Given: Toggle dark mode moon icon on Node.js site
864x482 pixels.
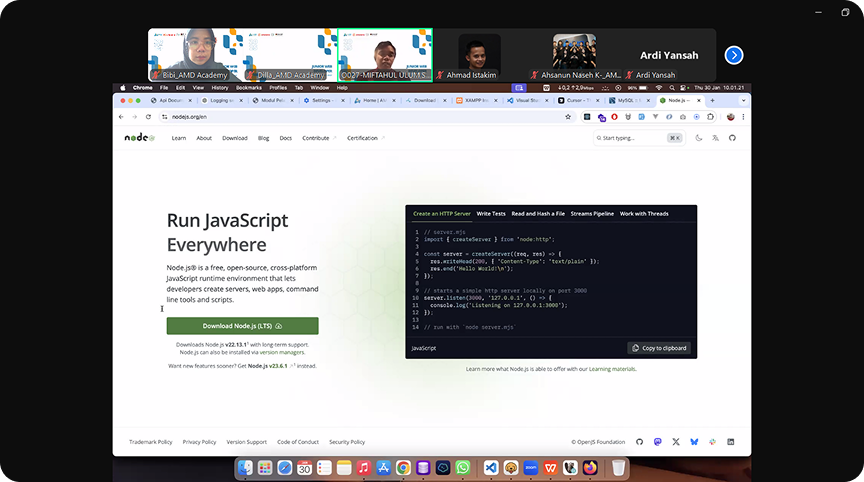Looking at the screenshot, I should [699, 138].
